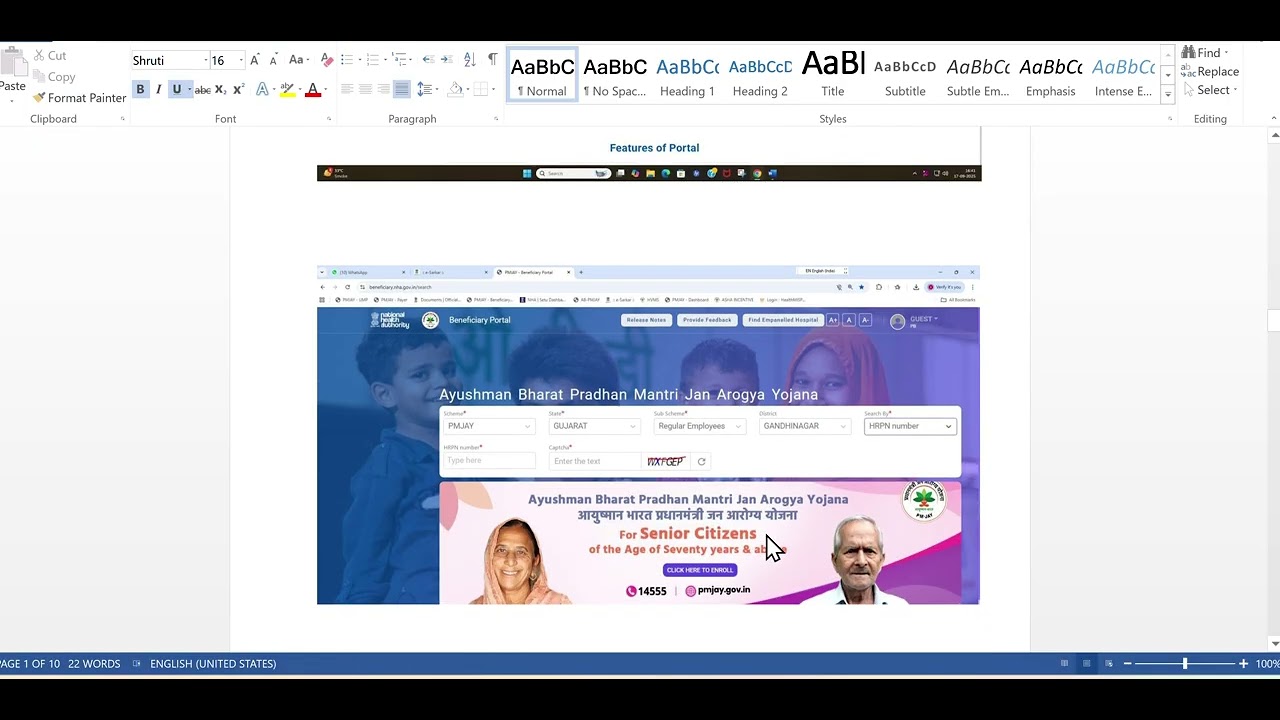
Task: Click language English (United States)
Action: (x=213, y=664)
